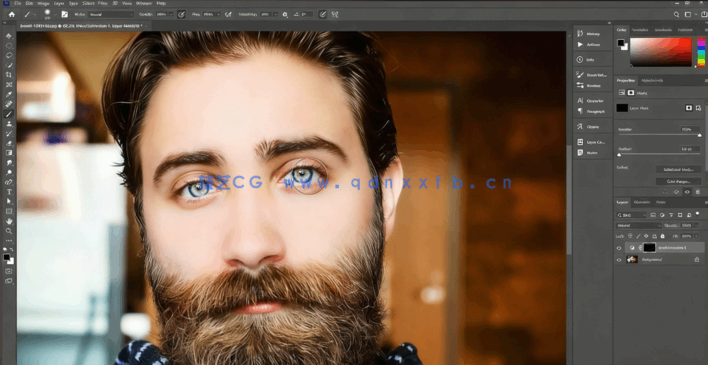Screen dimensions: 708x365
Task: Hide the adjustment layer via its eye icon
Action: [x=619, y=248]
